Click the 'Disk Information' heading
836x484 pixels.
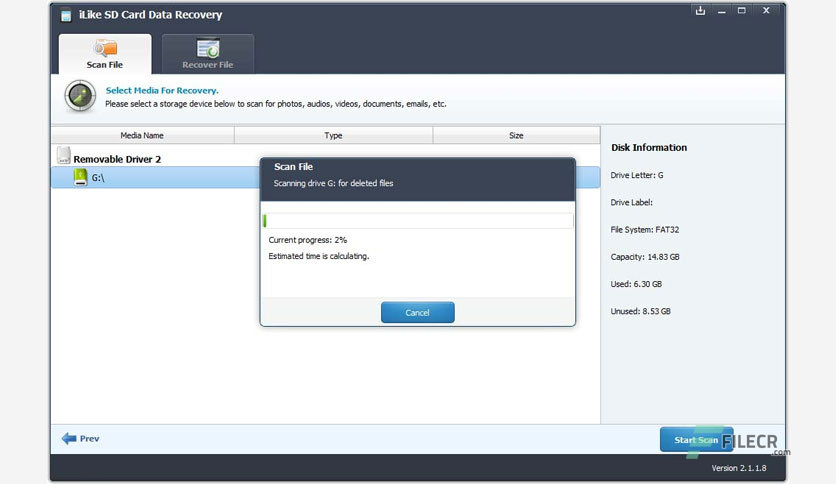(649, 148)
